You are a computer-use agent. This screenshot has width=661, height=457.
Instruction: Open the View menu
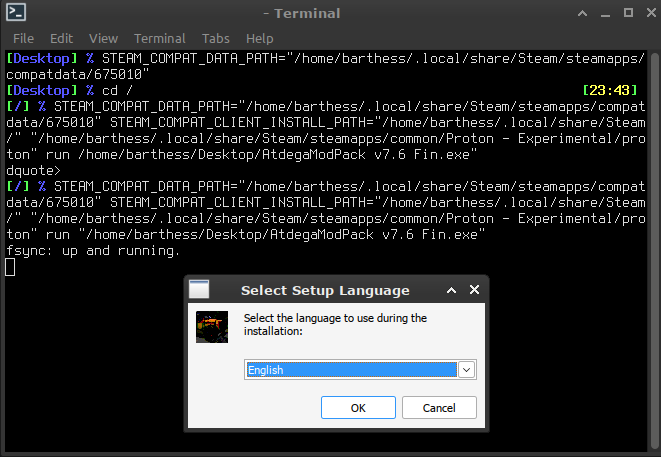coord(103,38)
